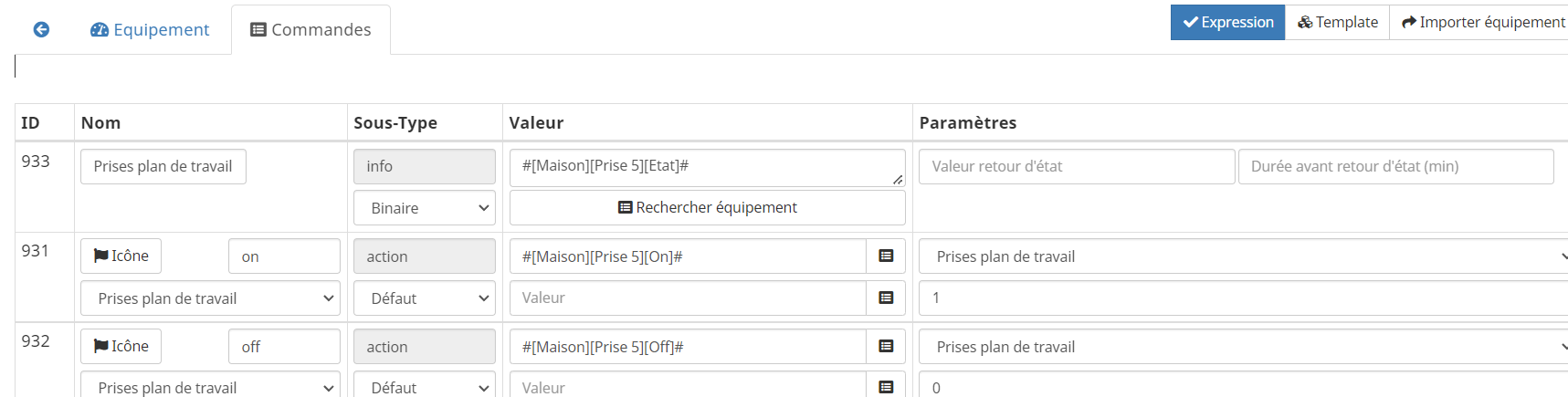1568x397 pixels.
Task: Click the Durée avant retour d'état field
Action: (x=1394, y=166)
